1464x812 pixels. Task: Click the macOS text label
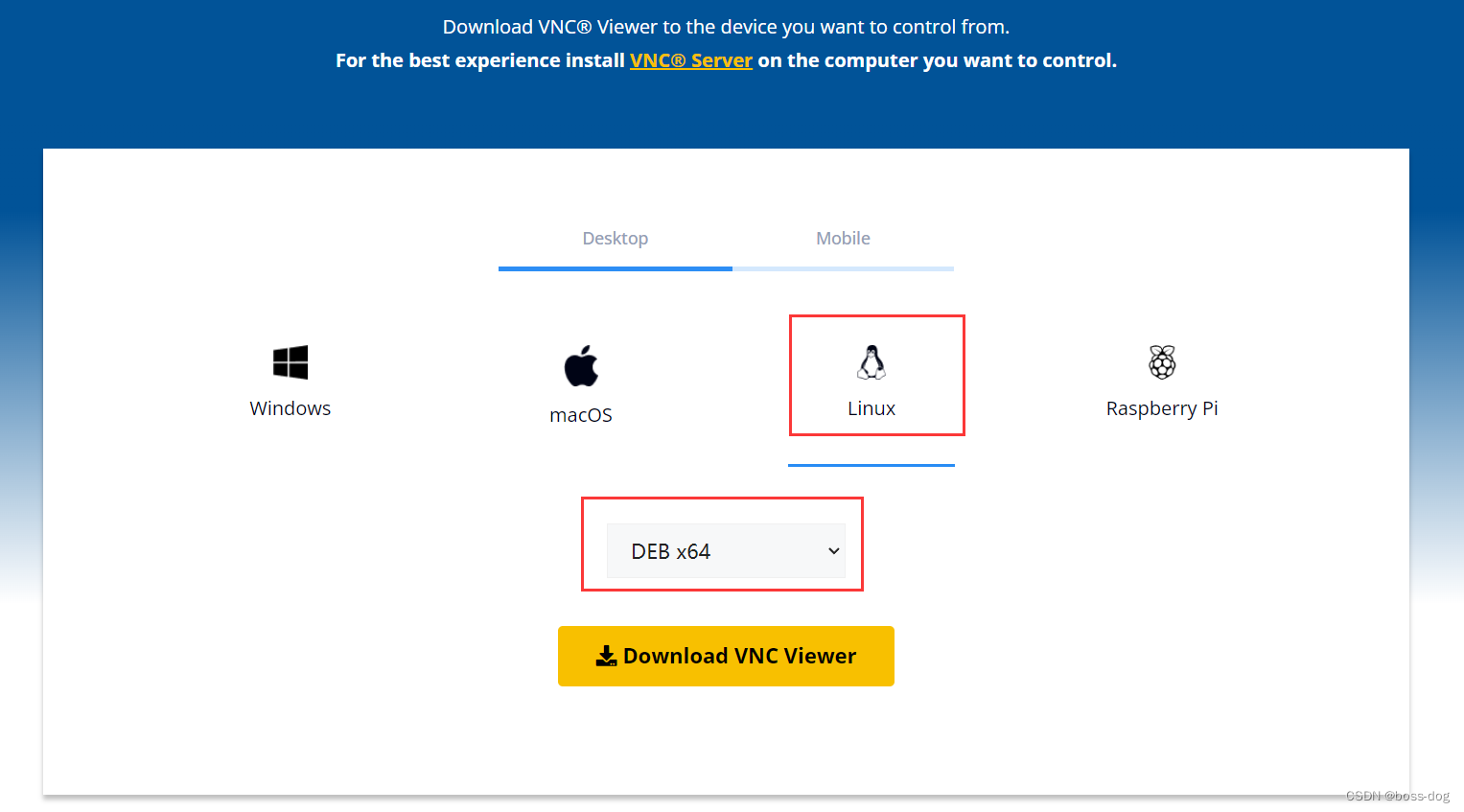(x=581, y=415)
